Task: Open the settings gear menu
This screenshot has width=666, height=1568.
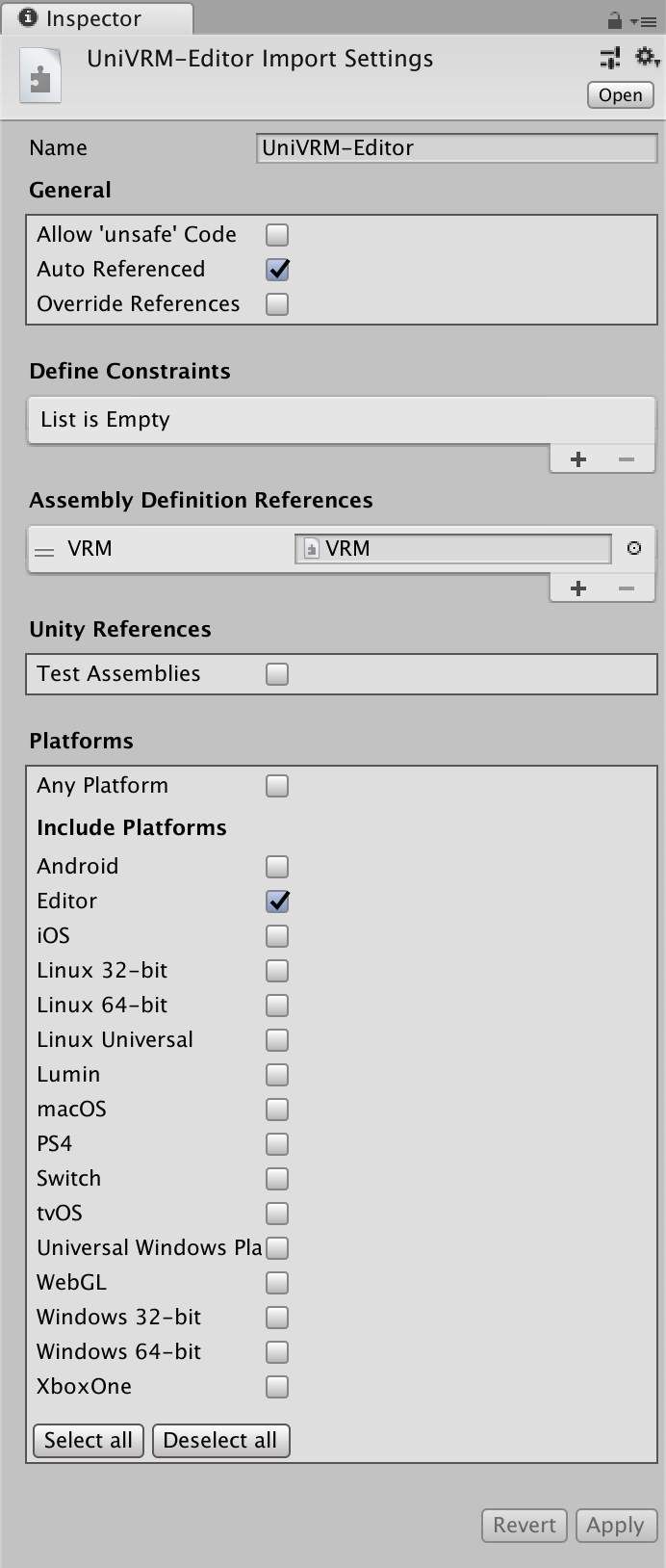Action: pyautogui.click(x=647, y=59)
